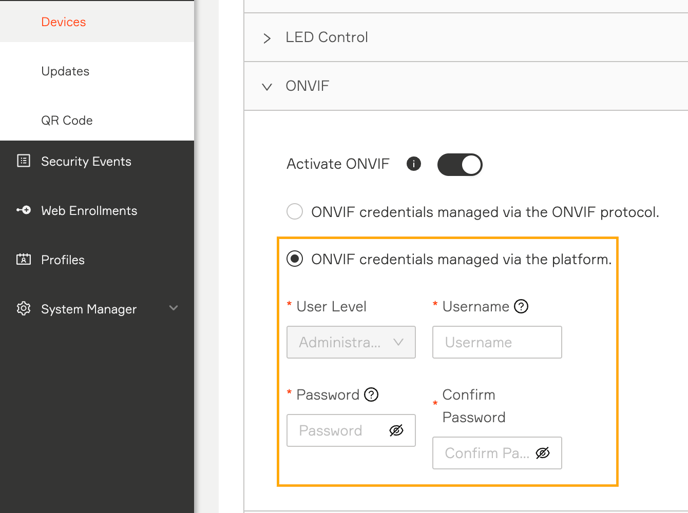Expand the System Manager submenu chevron
The height and width of the screenshot is (513, 688).
(x=174, y=308)
